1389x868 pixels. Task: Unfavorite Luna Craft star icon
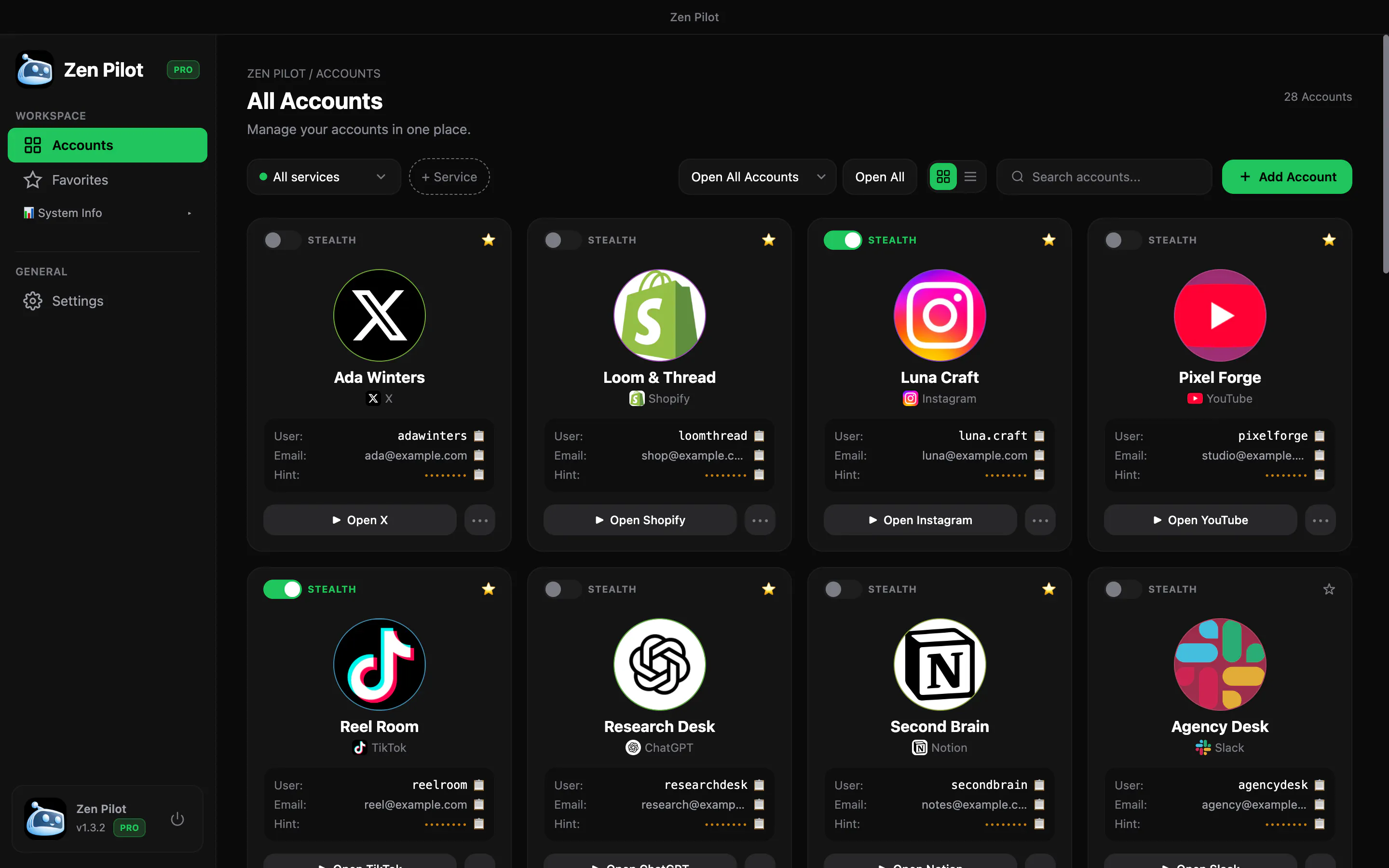point(1049,240)
